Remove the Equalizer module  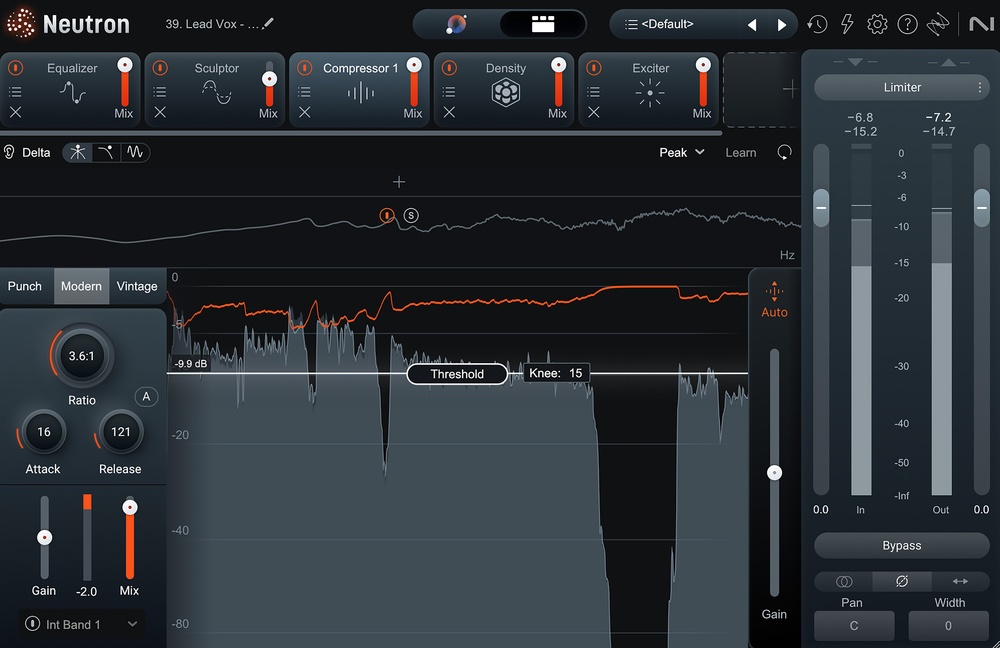(x=15, y=112)
